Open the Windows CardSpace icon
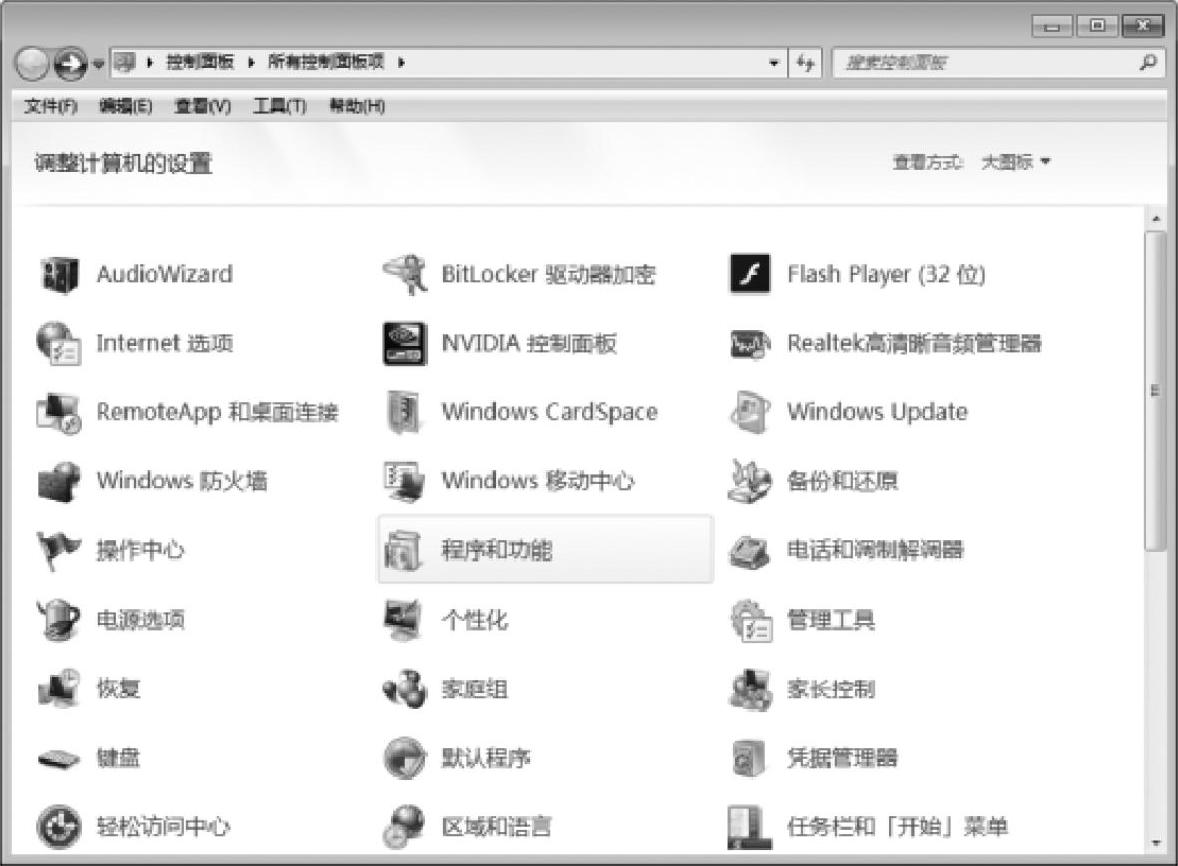 [405, 412]
